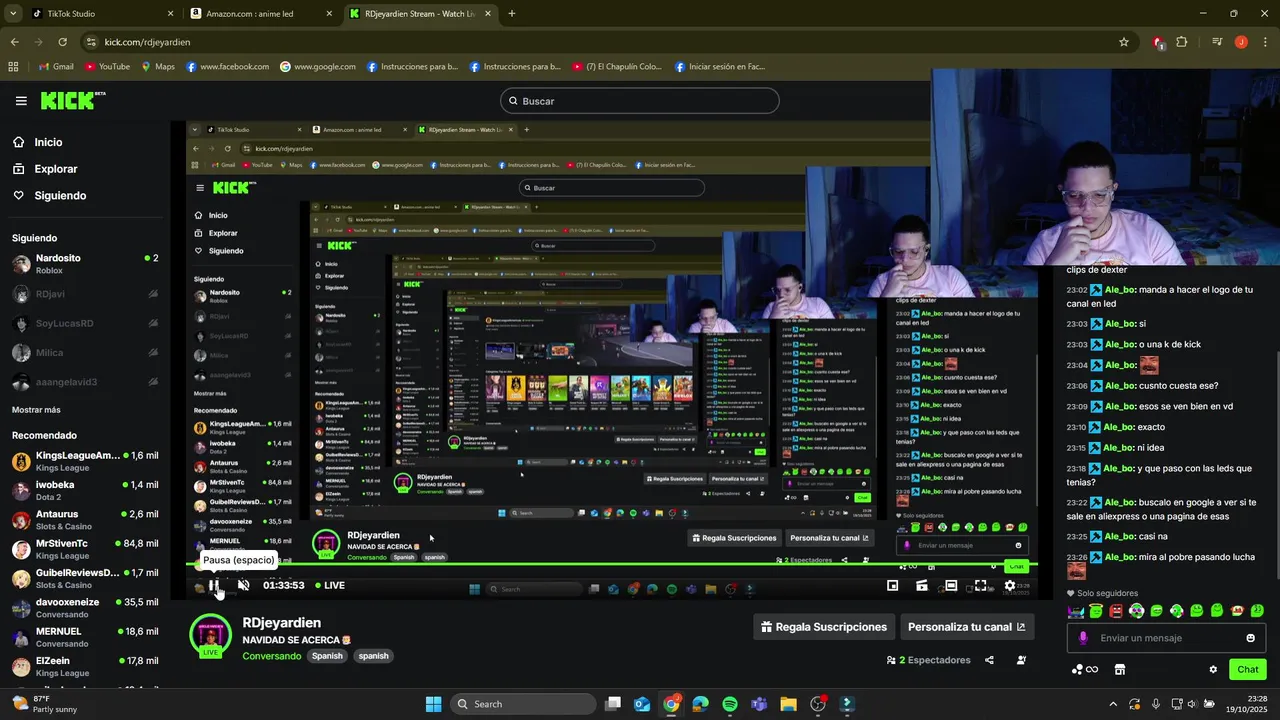Open emoji picker in chat input
Image resolution: width=1280 pixels, height=720 pixels.
tap(1250, 638)
